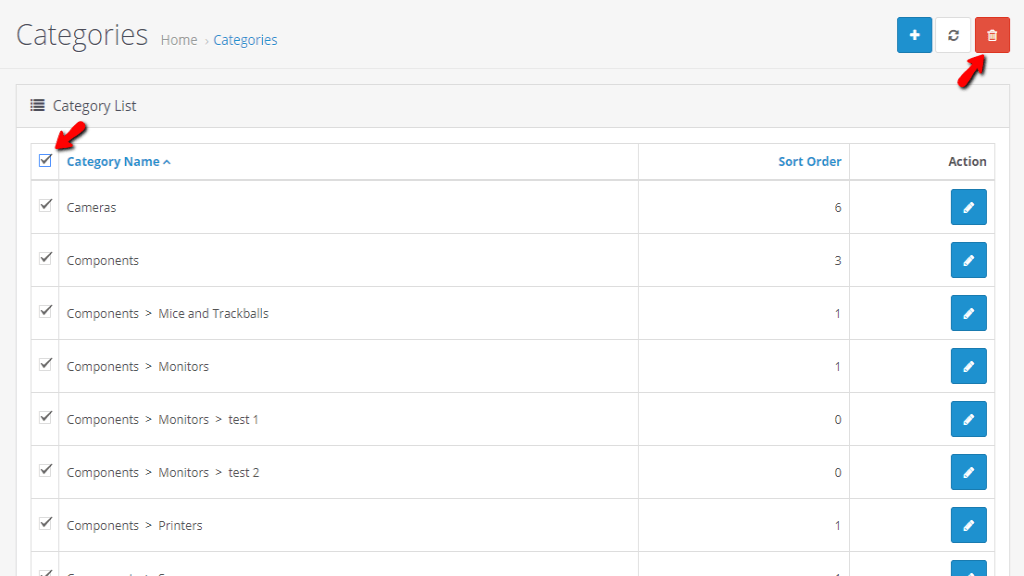Edit the test 2 category
This screenshot has height=576, width=1024.
coord(967,472)
